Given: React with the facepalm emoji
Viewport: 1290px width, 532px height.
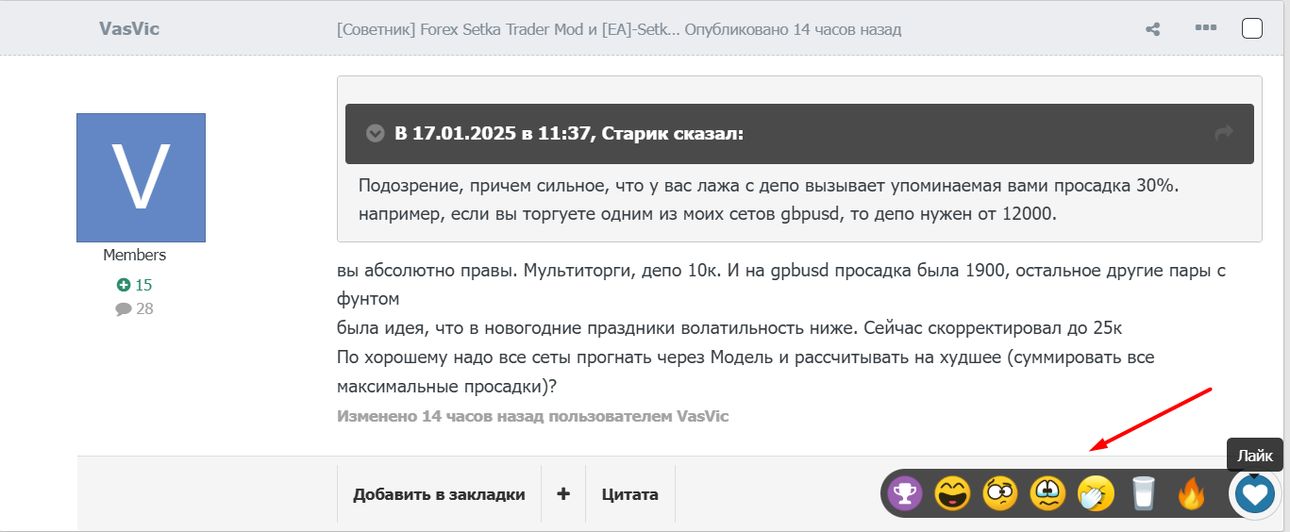Looking at the screenshot, I should (x=1095, y=492).
